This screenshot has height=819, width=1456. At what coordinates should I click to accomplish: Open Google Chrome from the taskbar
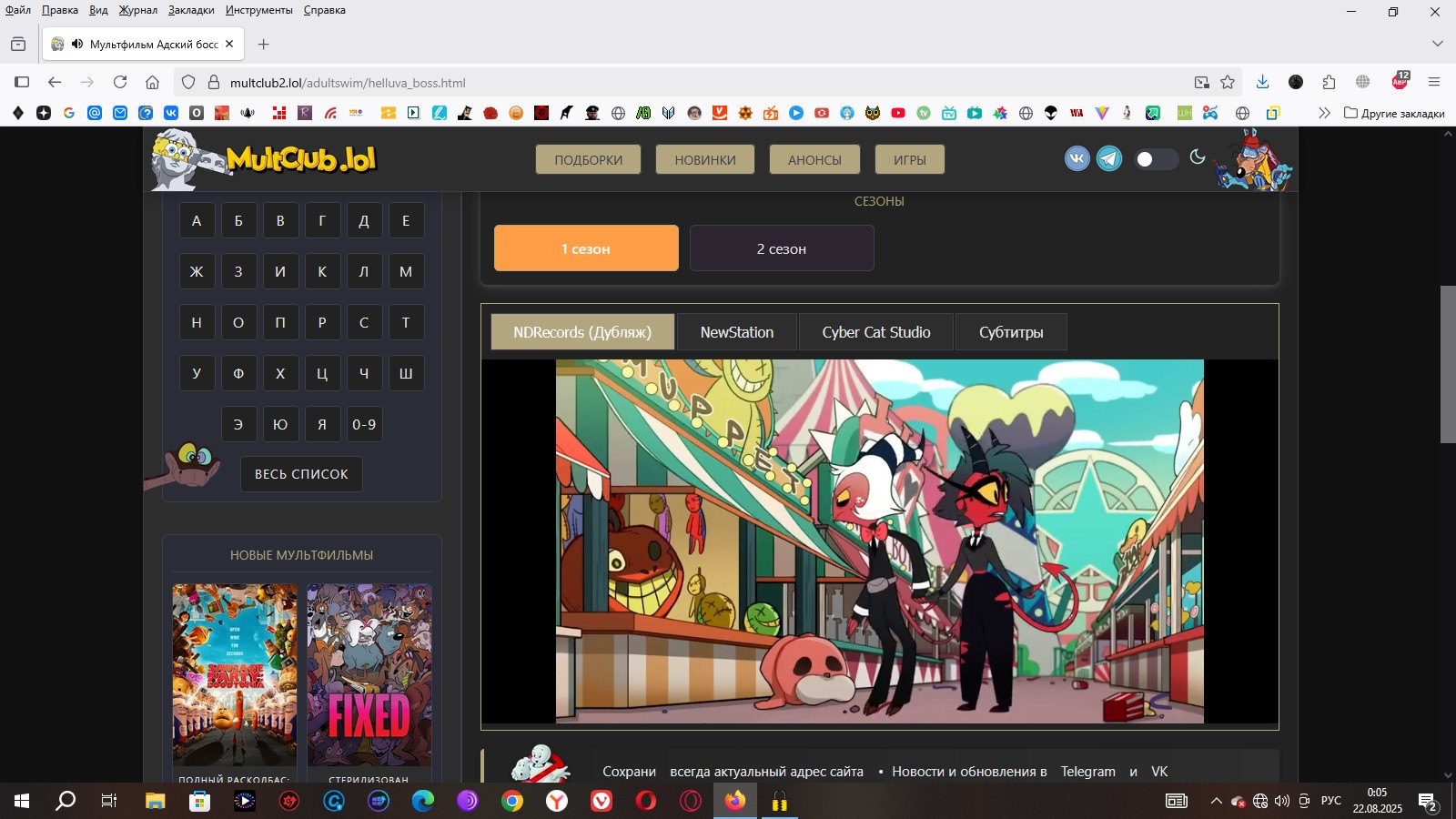click(x=512, y=801)
